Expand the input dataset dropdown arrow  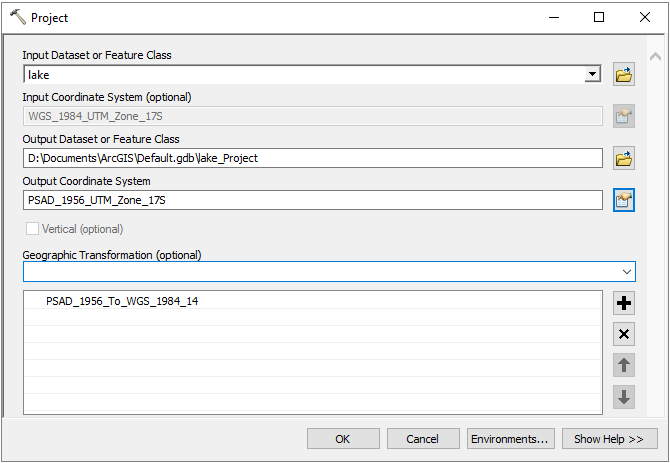(x=592, y=75)
